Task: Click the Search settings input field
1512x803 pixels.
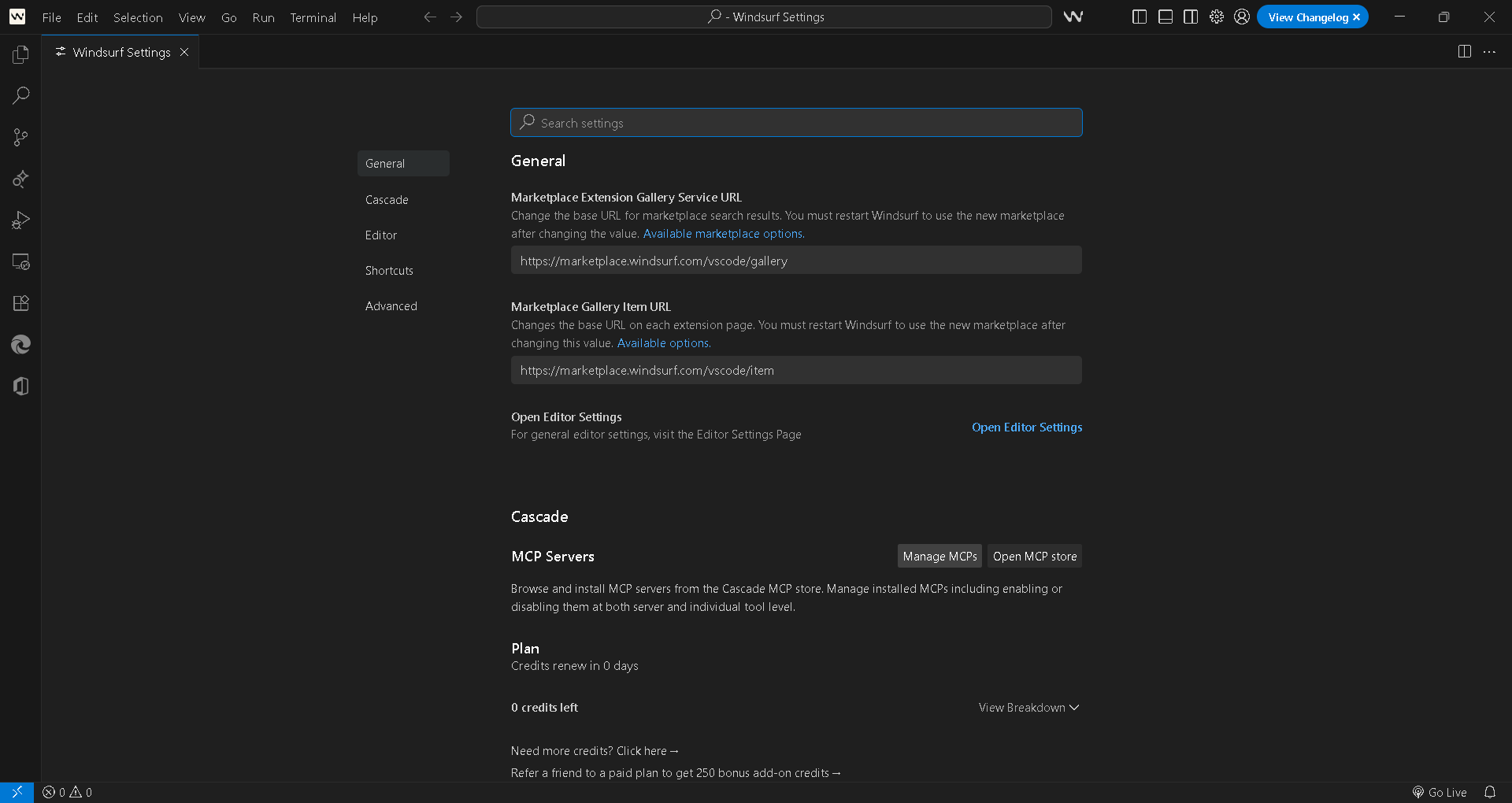Action: 795,123
